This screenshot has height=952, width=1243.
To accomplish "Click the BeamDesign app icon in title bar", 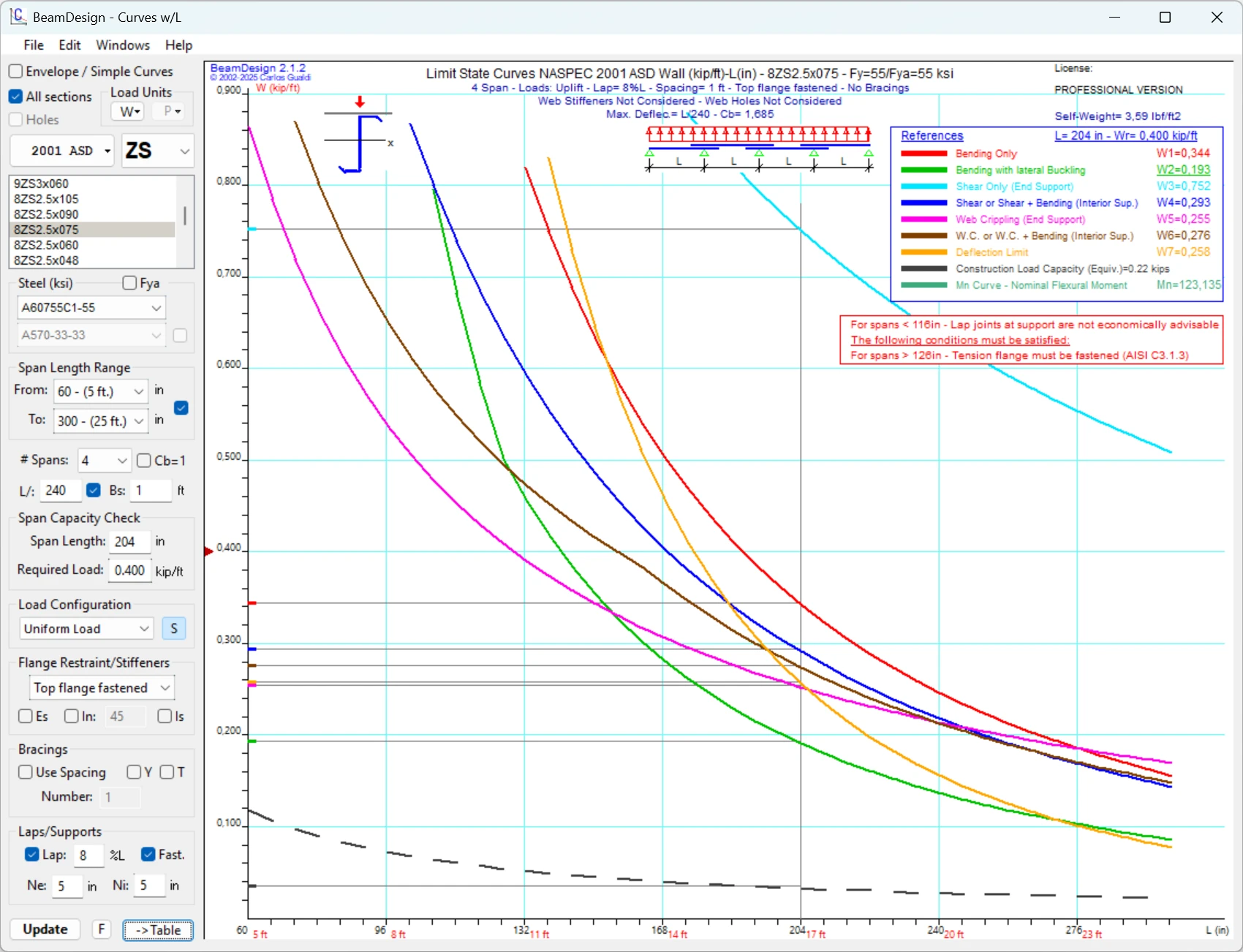I will [18, 17].
